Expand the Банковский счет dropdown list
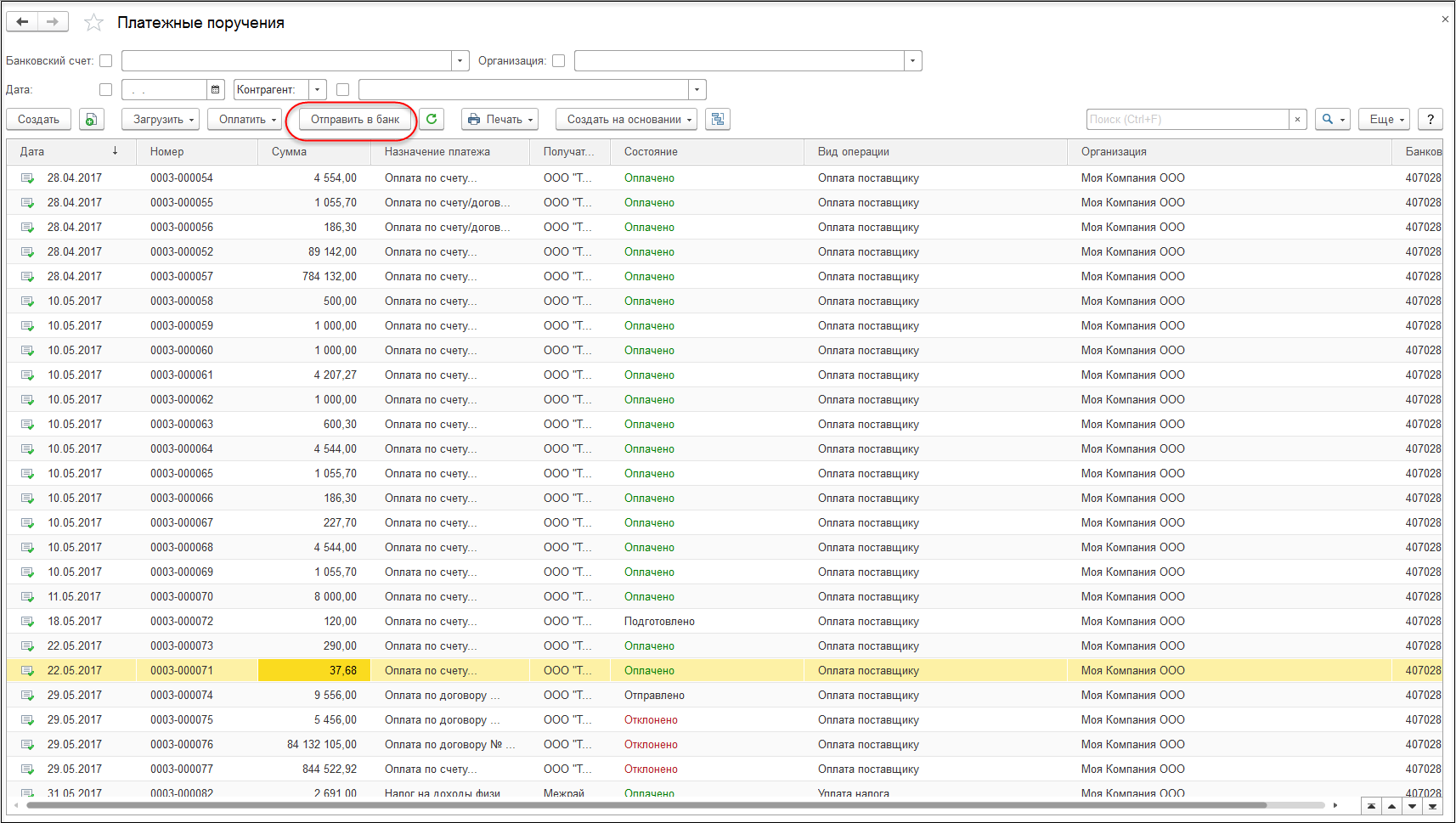 tap(460, 61)
